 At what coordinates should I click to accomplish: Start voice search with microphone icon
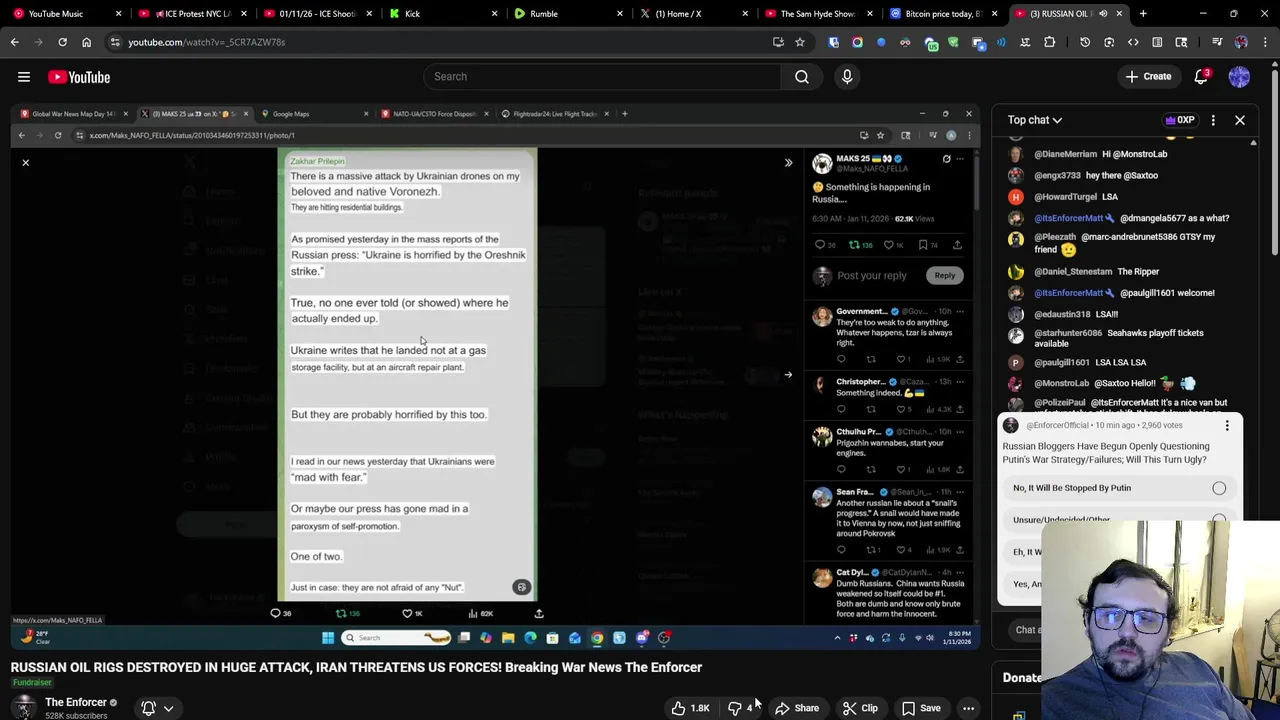[x=847, y=77]
